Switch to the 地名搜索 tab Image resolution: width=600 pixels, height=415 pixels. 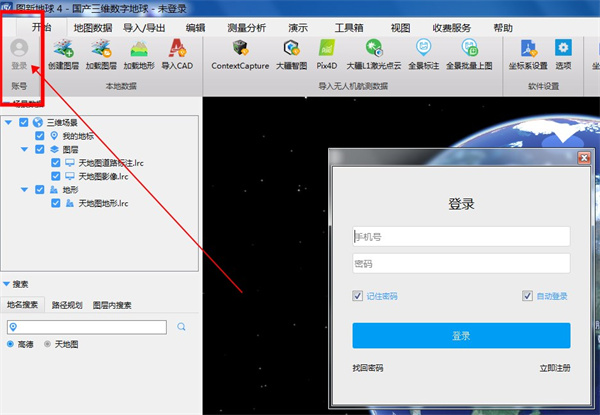[x=23, y=305]
